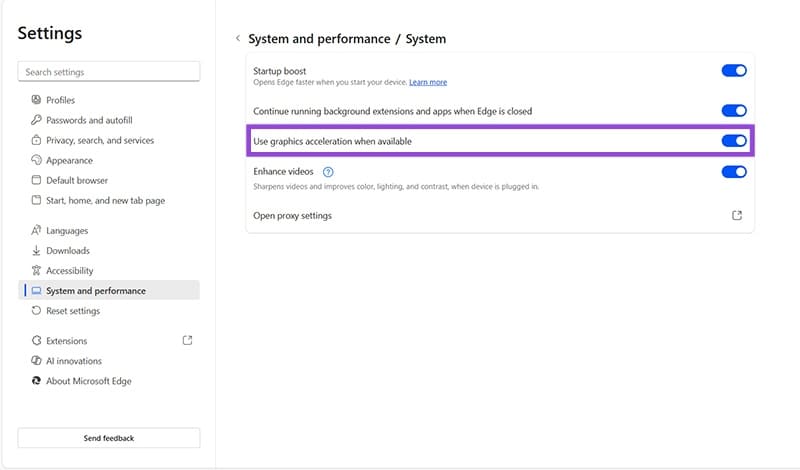This screenshot has width=800, height=470.
Task: Open Passwords and autofill settings
Action: click(109, 120)
